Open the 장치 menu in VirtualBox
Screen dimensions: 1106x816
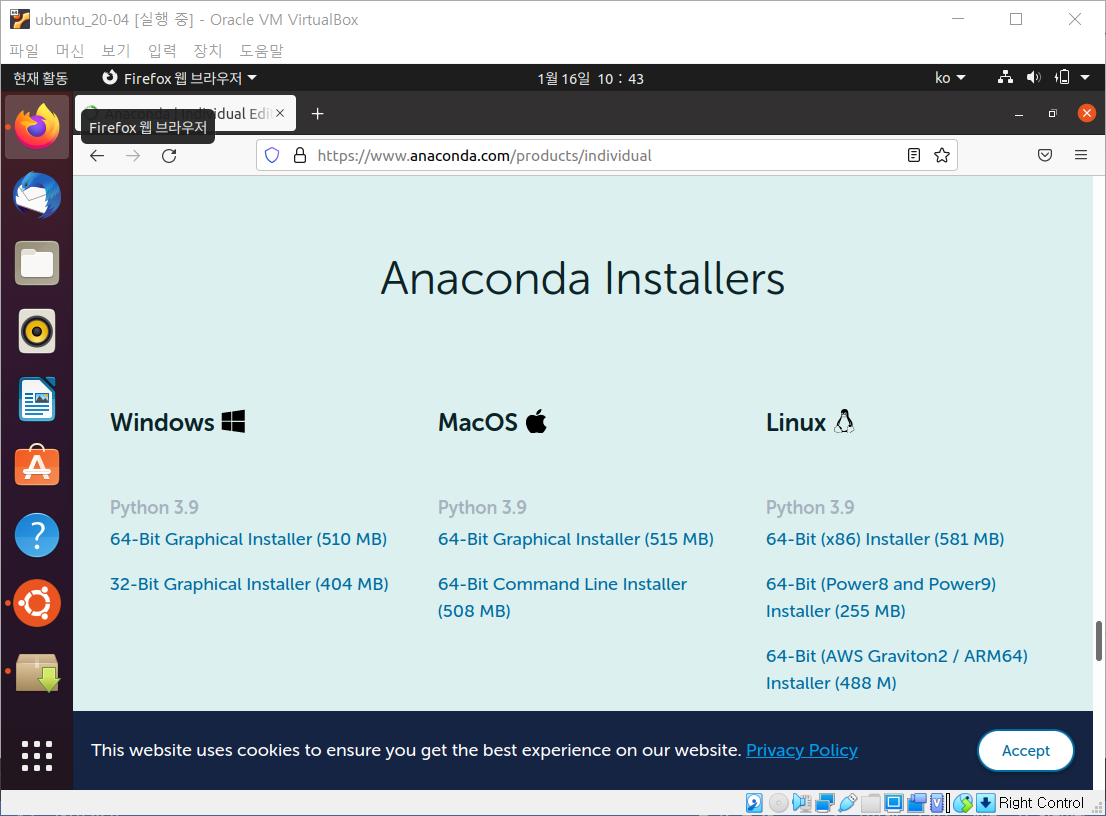[x=207, y=51]
